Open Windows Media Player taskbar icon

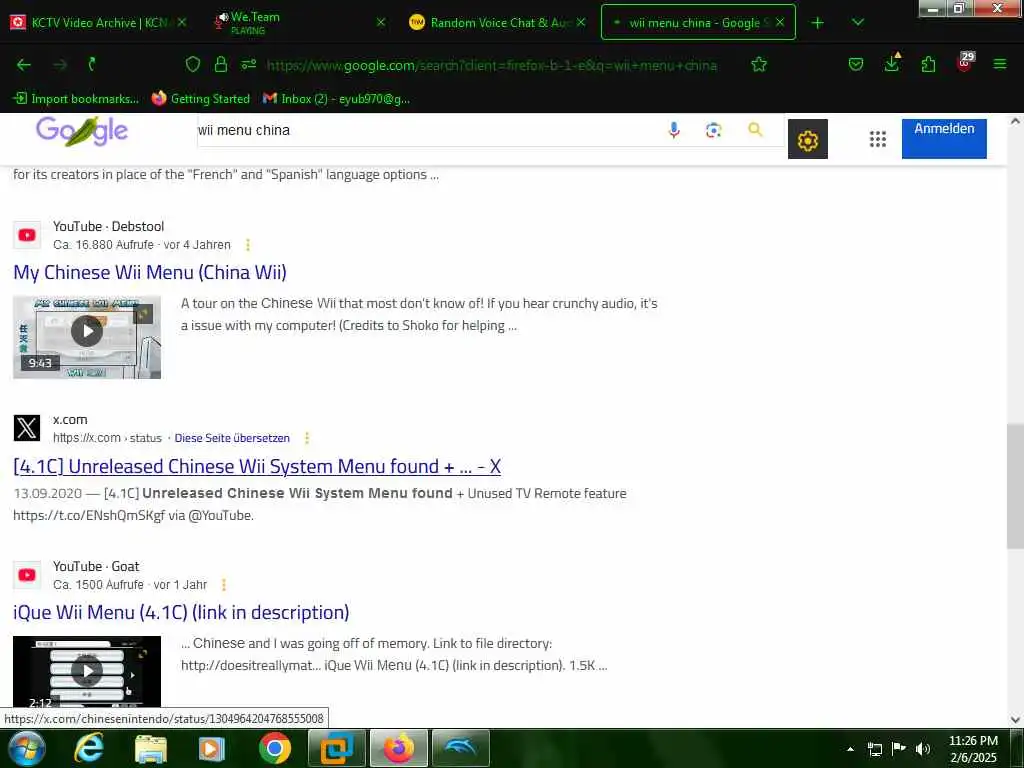click(212, 749)
